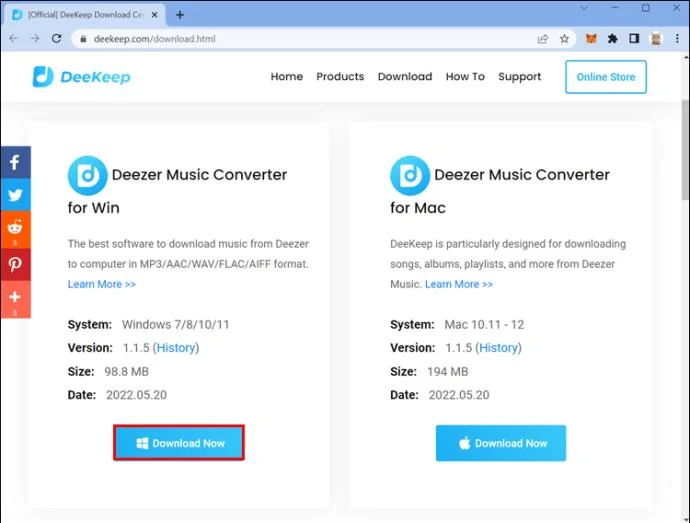Click the Windows 2022.05.20 date value

pyautogui.click(x=136, y=395)
